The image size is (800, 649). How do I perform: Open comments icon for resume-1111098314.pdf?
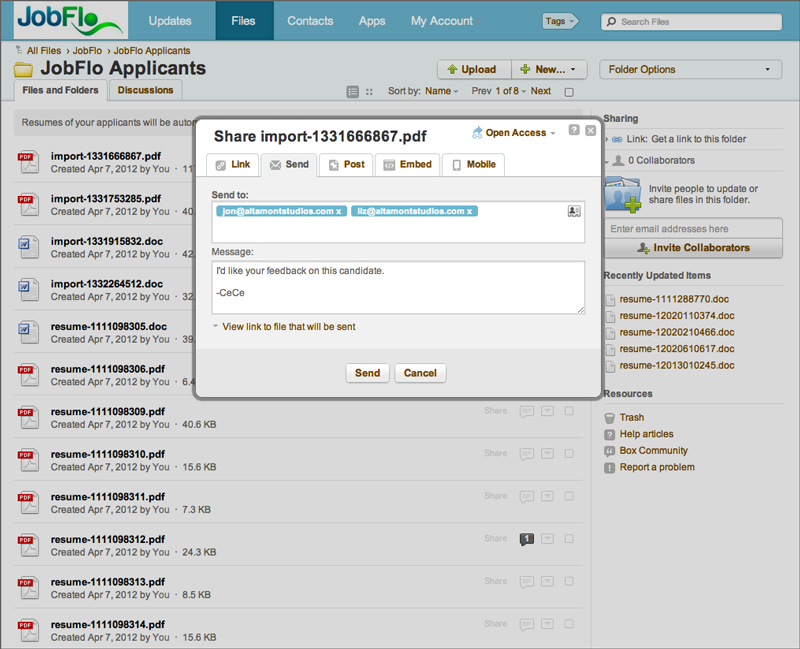point(527,625)
